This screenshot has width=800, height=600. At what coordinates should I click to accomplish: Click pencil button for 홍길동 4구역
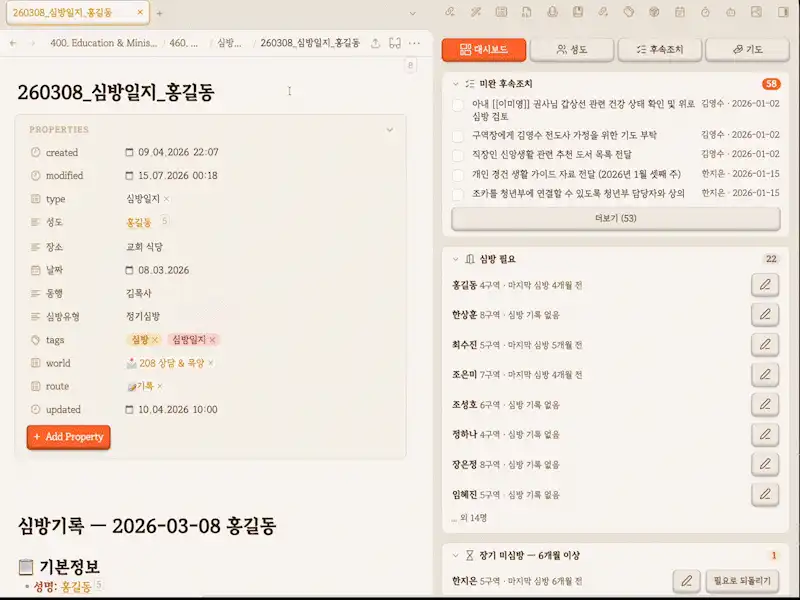pos(765,285)
